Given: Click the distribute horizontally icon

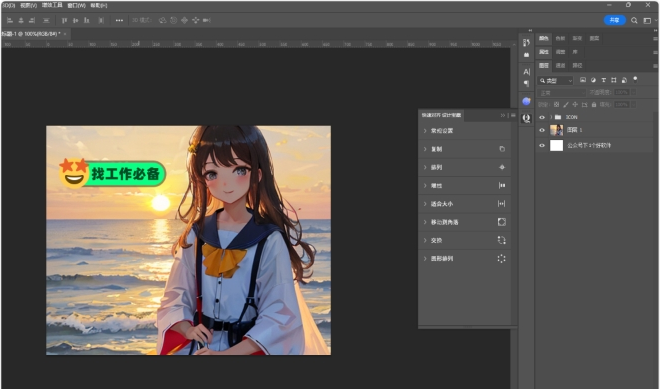Looking at the screenshot, I should point(101,20).
